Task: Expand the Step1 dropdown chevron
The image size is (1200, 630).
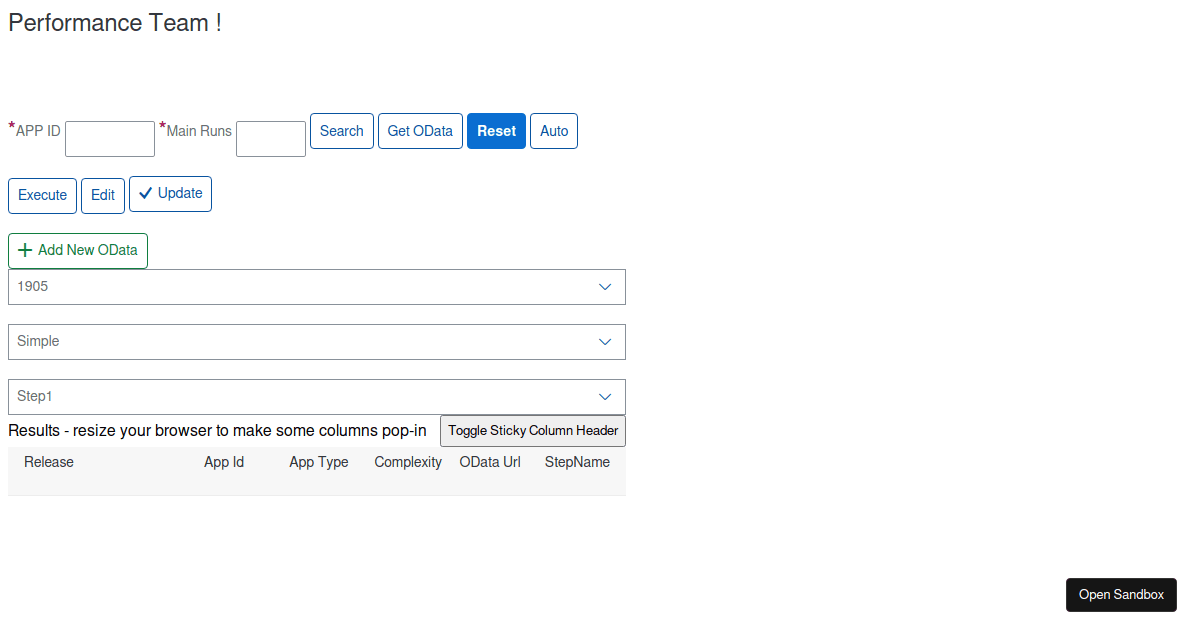Action: 604,397
